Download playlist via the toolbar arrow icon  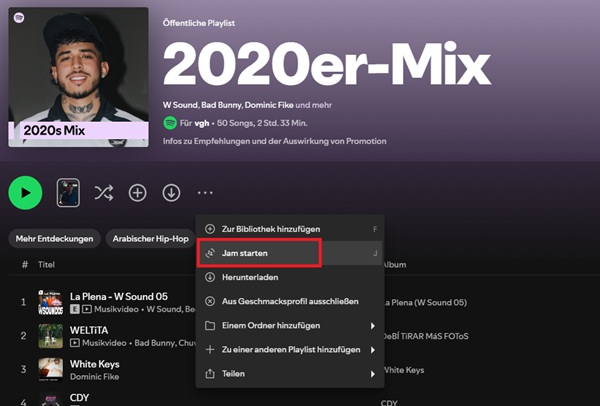click(171, 193)
